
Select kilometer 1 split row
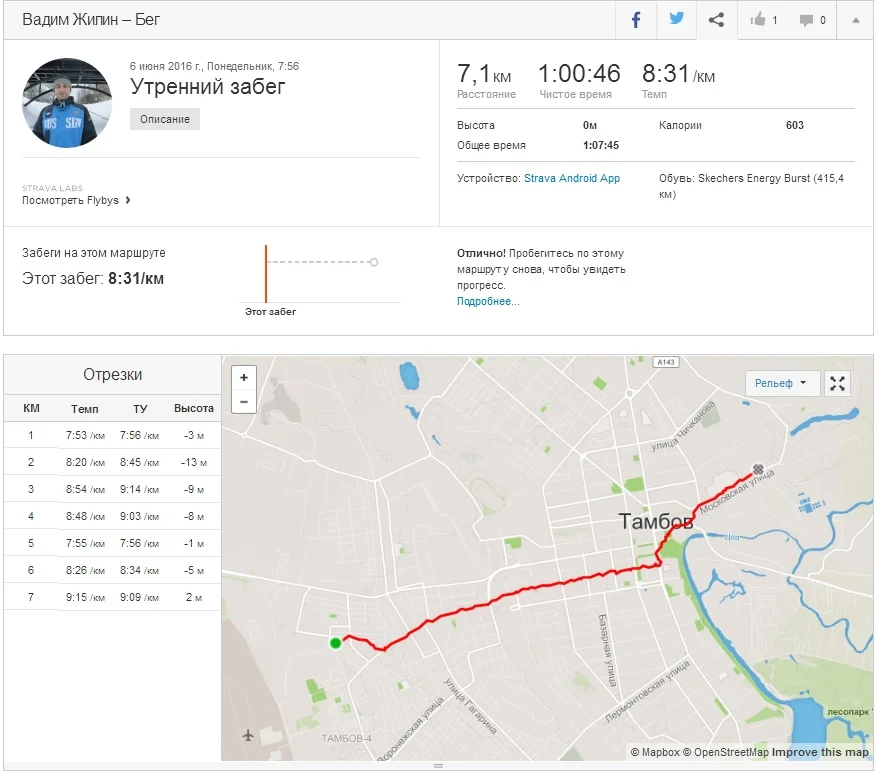point(112,435)
